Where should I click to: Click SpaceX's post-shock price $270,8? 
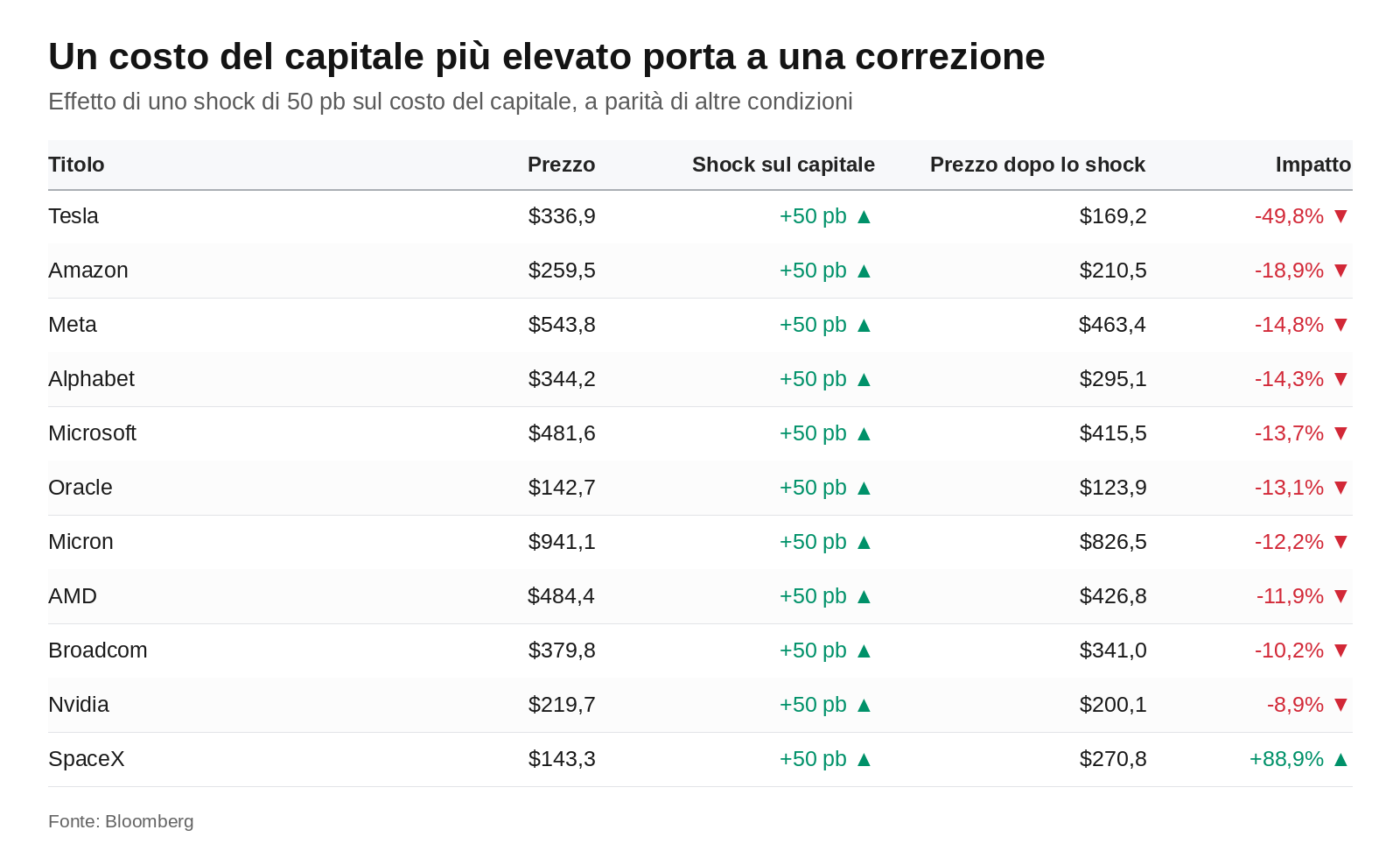pyautogui.click(x=1113, y=759)
